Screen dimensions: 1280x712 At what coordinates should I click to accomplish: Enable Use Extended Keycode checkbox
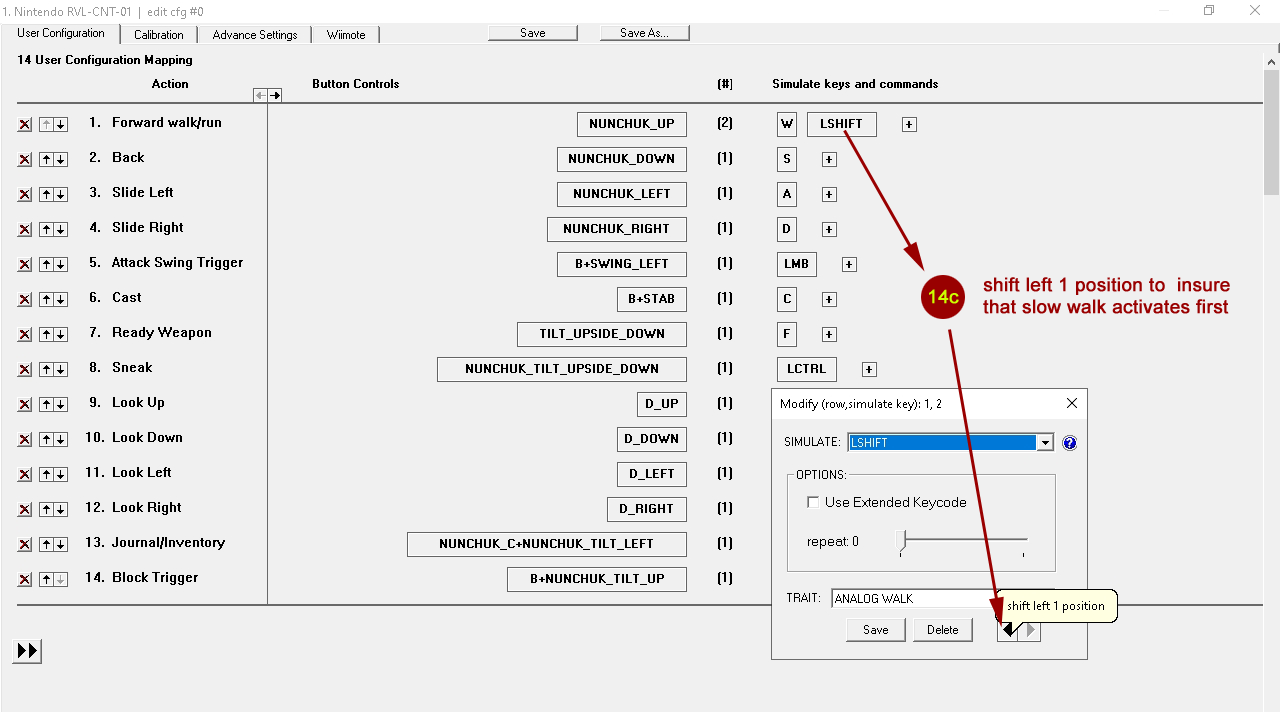(x=813, y=503)
